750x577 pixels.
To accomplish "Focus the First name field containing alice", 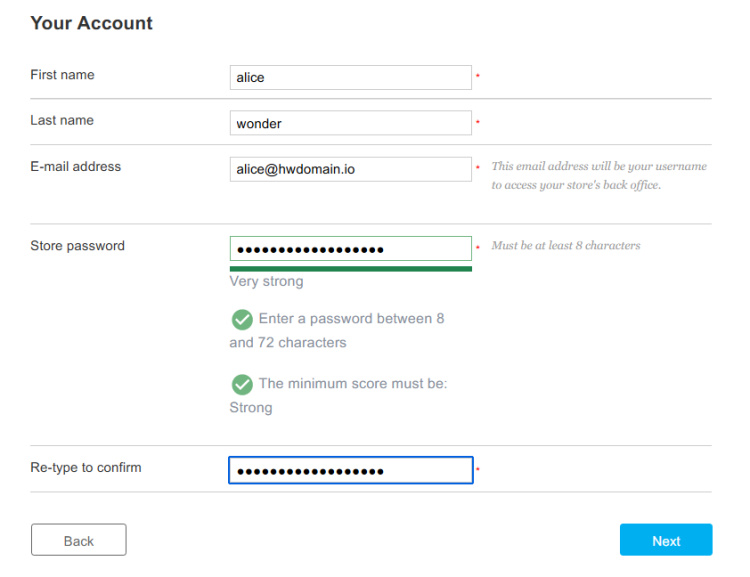I will 350,77.
